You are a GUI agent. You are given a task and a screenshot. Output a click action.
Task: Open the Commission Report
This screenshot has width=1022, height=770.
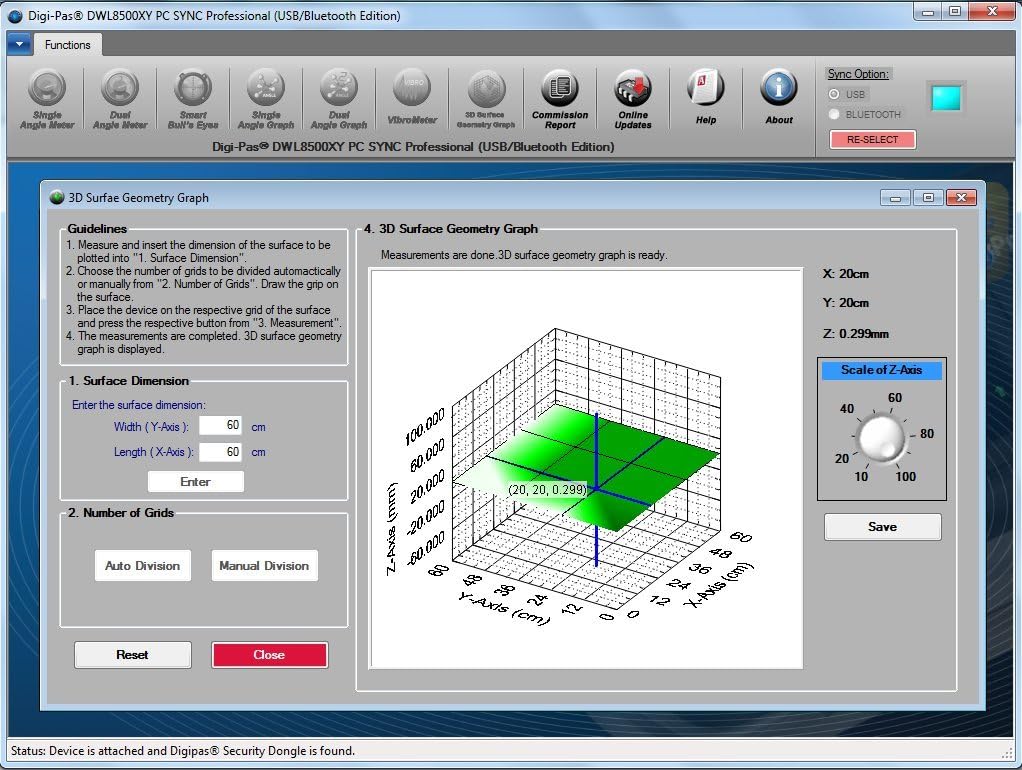(x=560, y=98)
